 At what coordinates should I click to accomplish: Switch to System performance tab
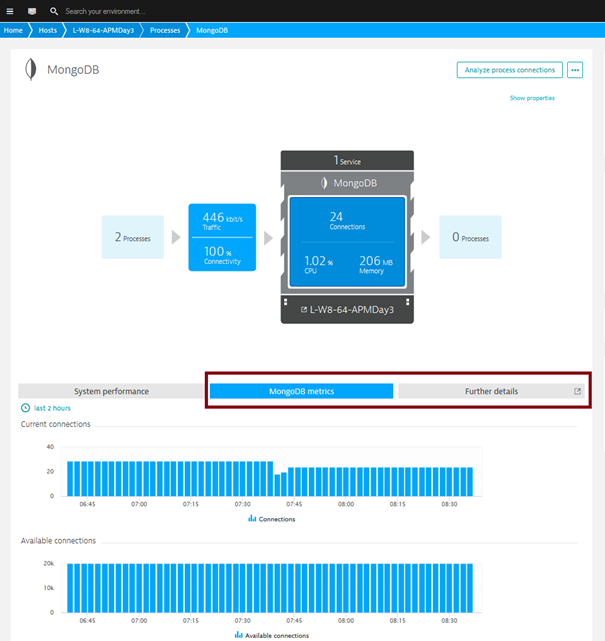111,391
